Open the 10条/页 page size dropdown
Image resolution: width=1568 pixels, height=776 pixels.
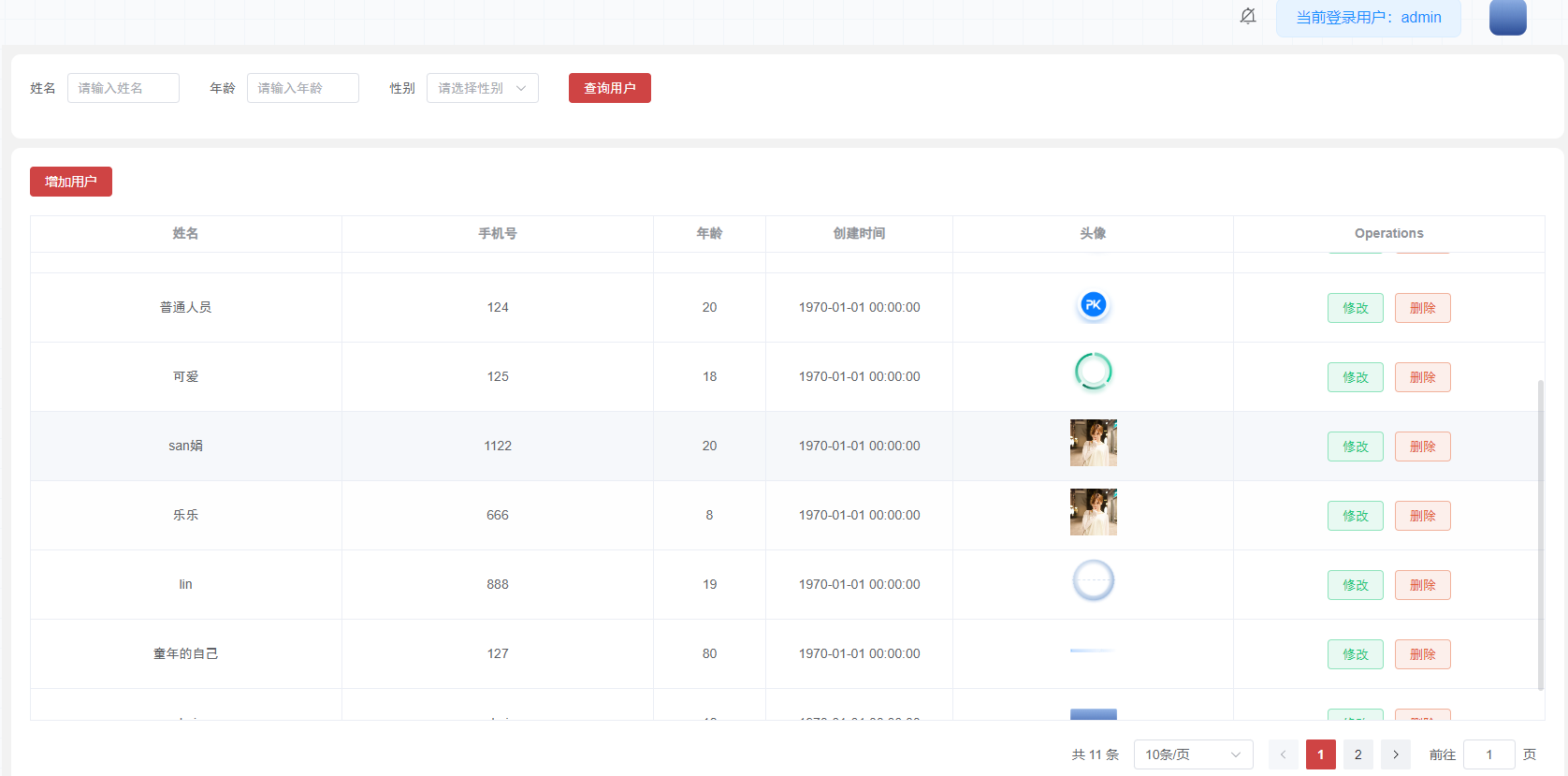(1194, 754)
